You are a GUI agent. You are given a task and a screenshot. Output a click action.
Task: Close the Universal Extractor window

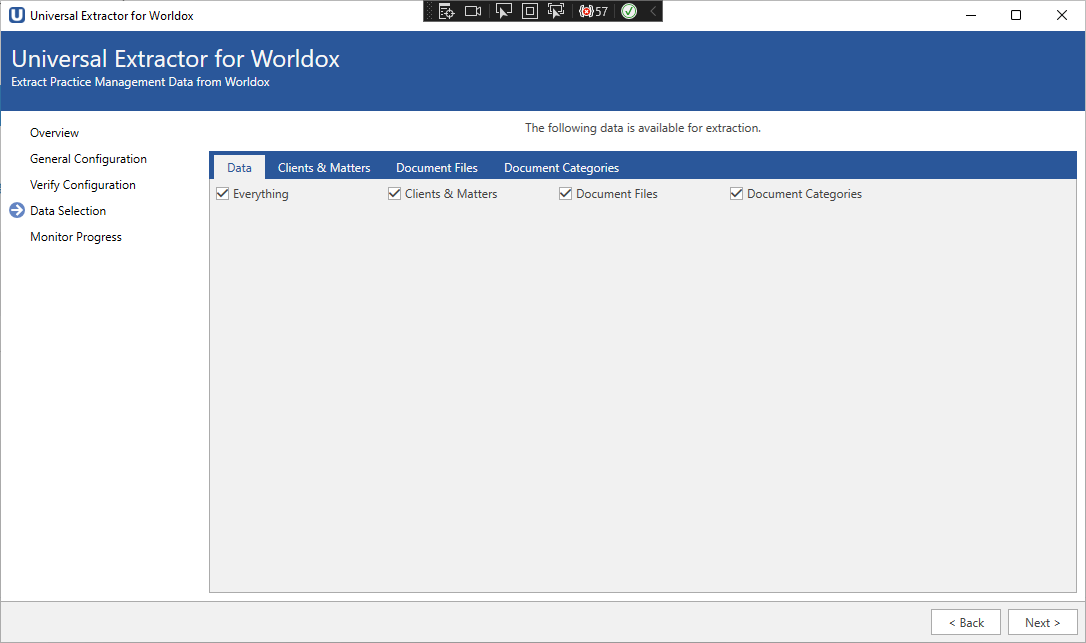point(1062,15)
